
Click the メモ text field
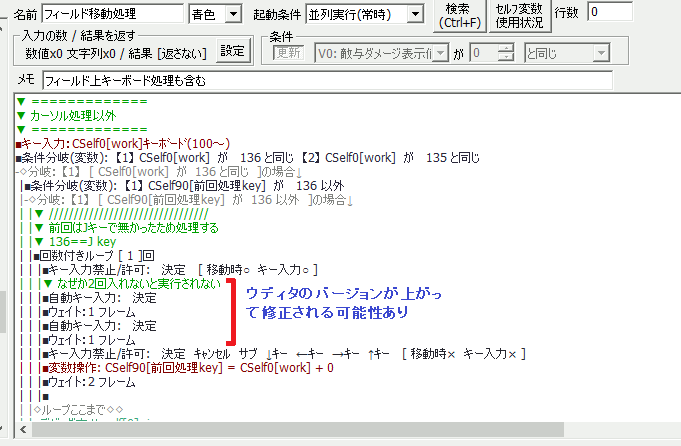click(x=327, y=81)
